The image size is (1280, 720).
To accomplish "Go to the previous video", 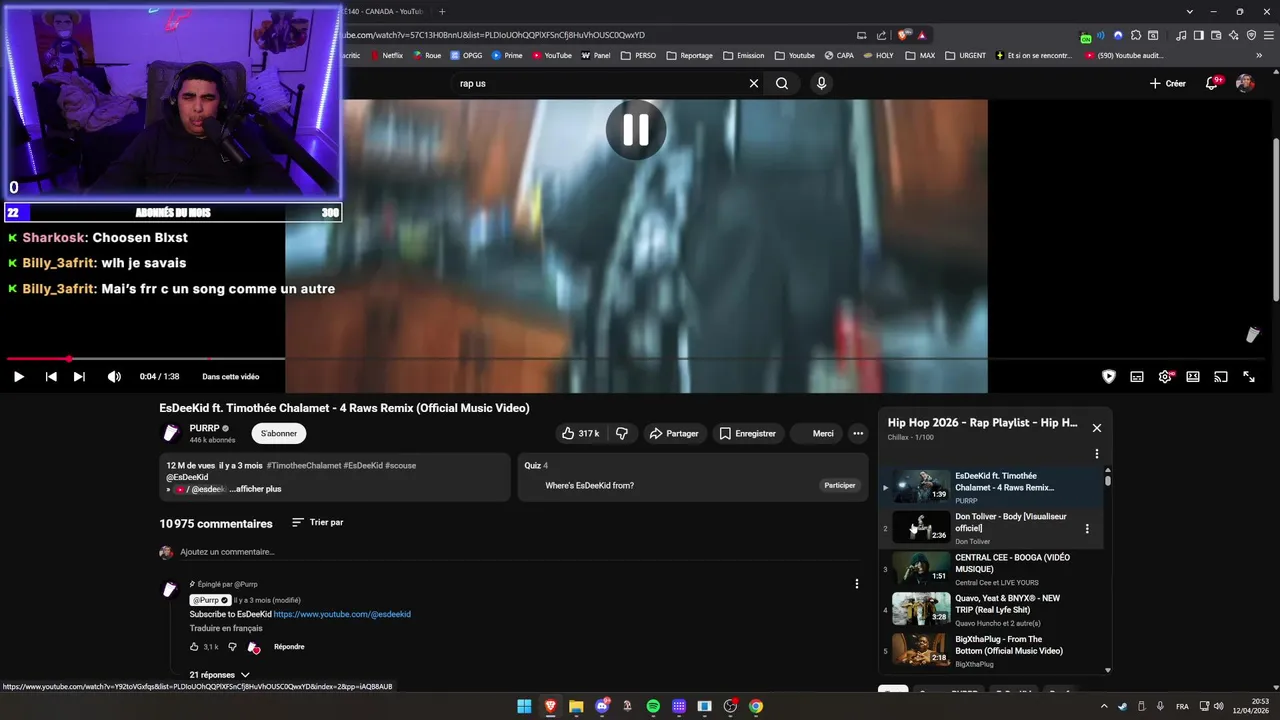I will [51, 377].
